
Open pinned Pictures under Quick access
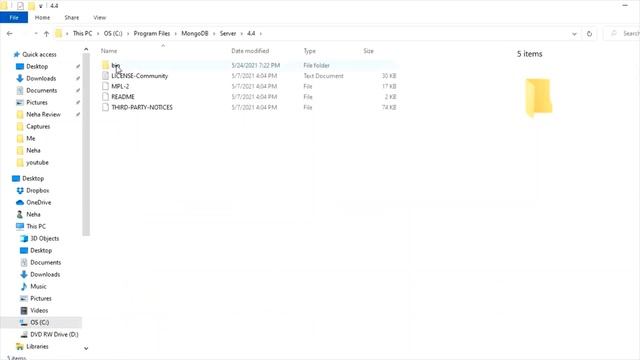click(x=37, y=102)
